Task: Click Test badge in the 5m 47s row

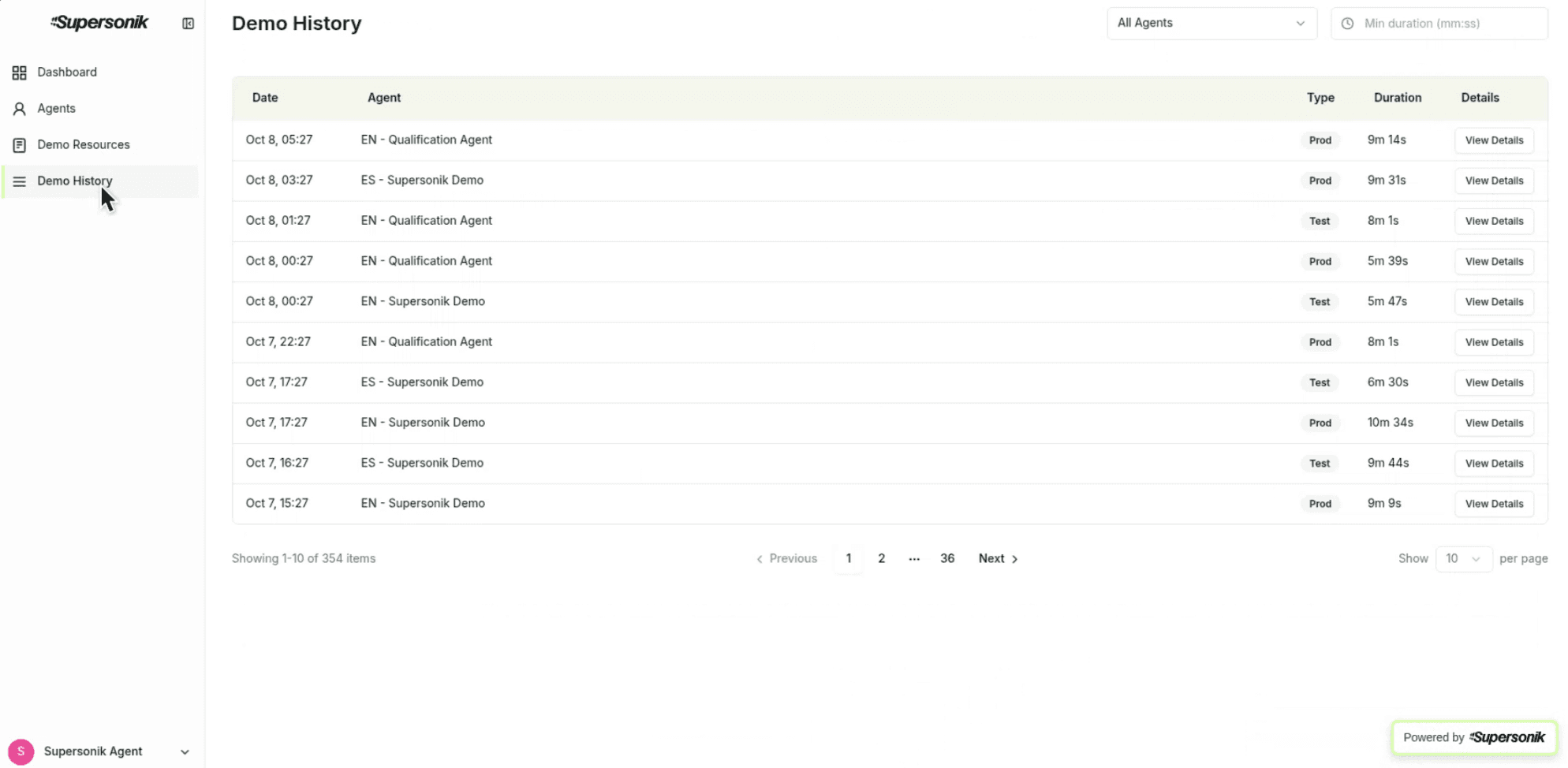Action: [1320, 302]
